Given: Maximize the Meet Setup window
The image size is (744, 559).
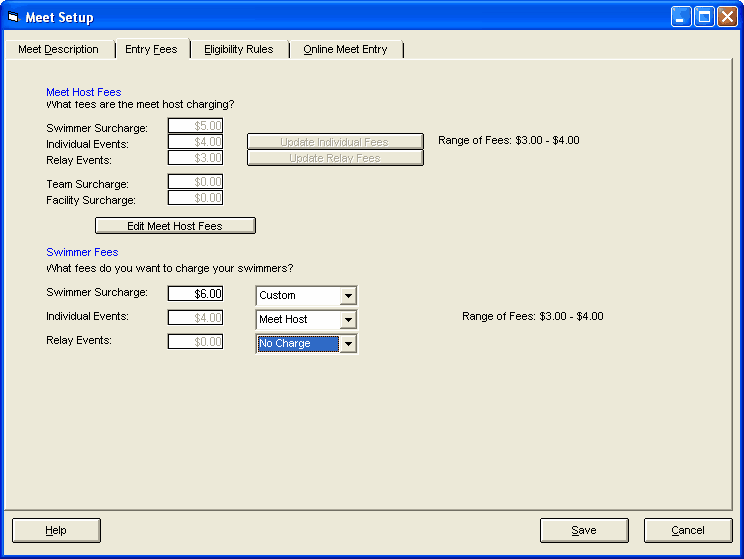Looking at the screenshot, I should [704, 17].
